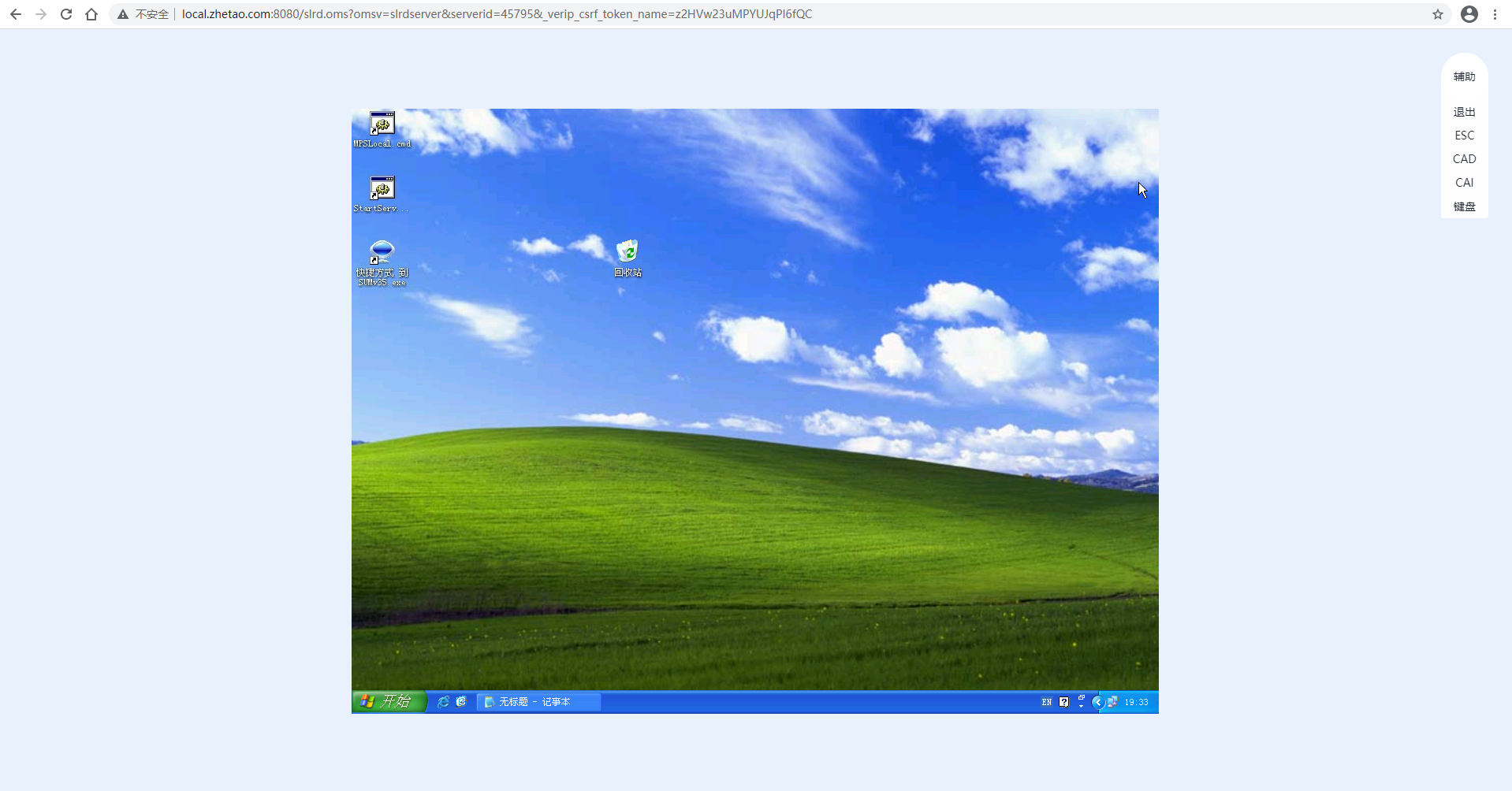Click the network connection tray icon
This screenshot has width=1512, height=791.
pyautogui.click(x=1112, y=702)
